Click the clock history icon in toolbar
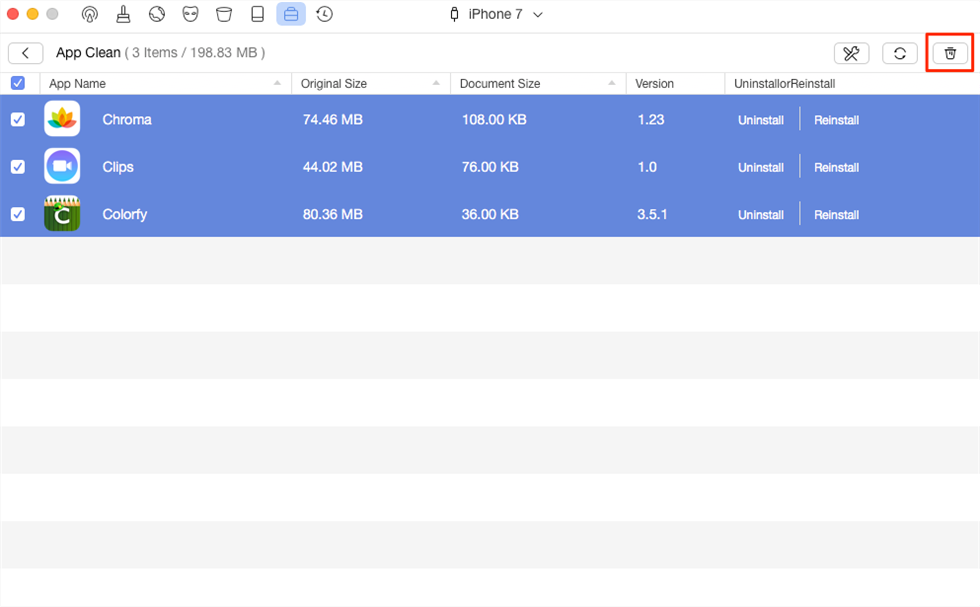Image resolution: width=980 pixels, height=607 pixels. pos(324,14)
